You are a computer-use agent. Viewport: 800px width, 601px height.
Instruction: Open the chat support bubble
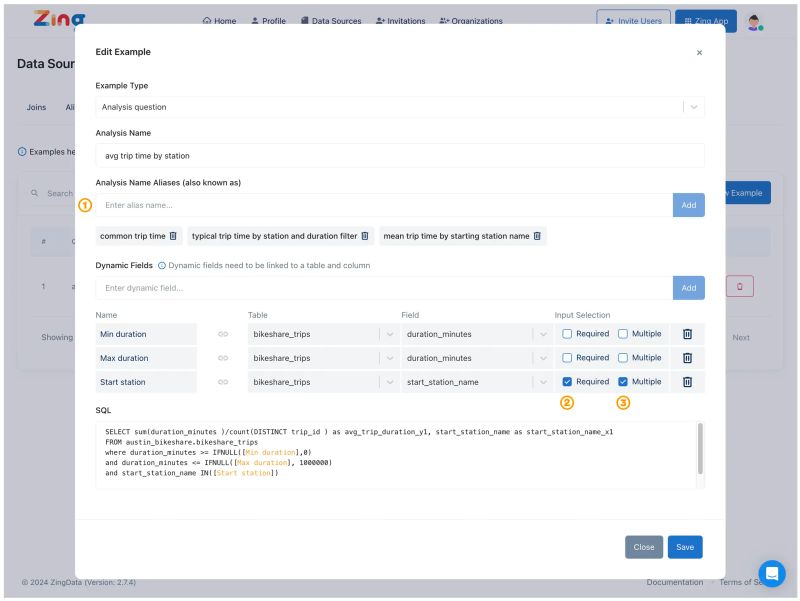tap(771, 573)
